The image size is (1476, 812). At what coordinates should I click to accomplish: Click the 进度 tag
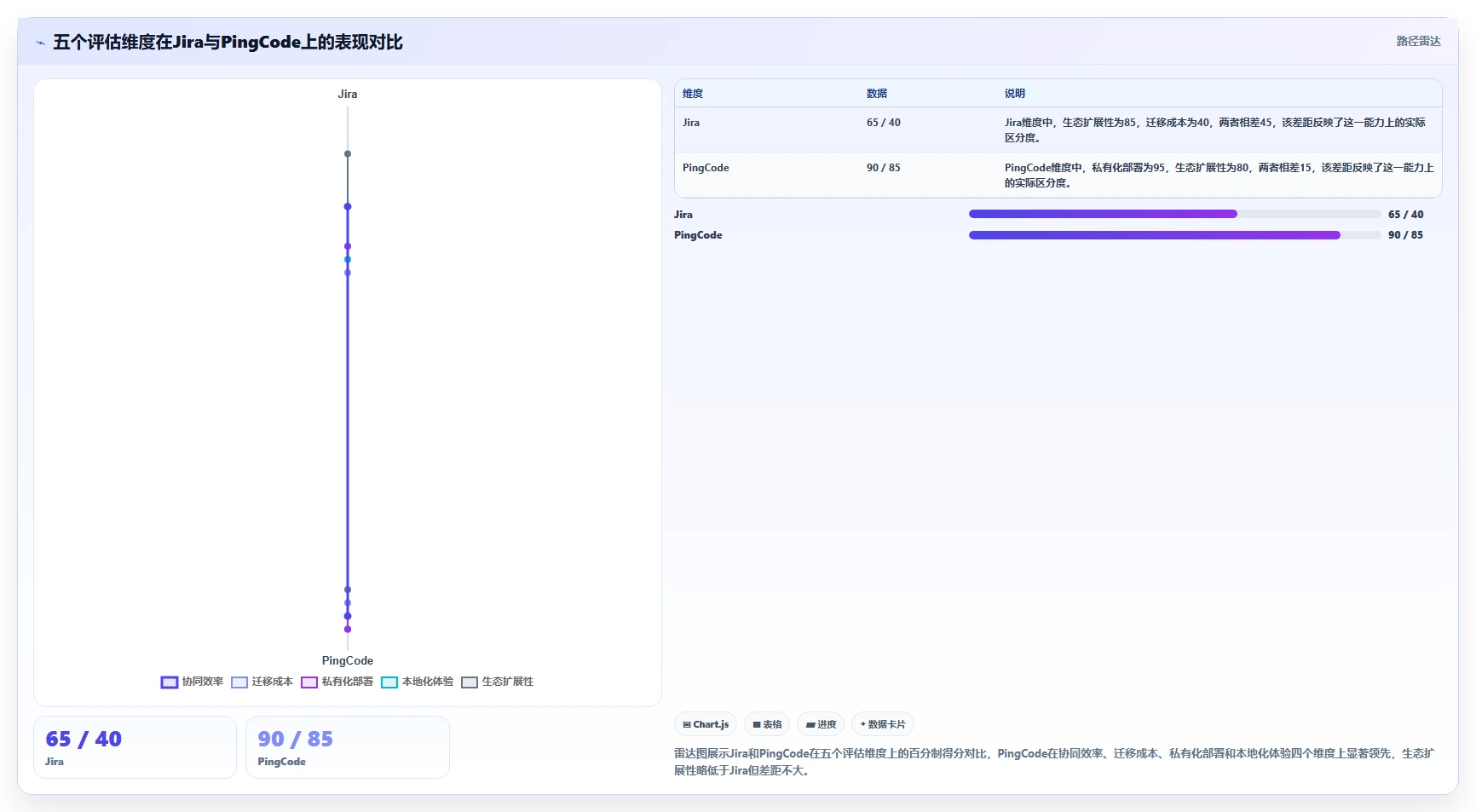[821, 724]
